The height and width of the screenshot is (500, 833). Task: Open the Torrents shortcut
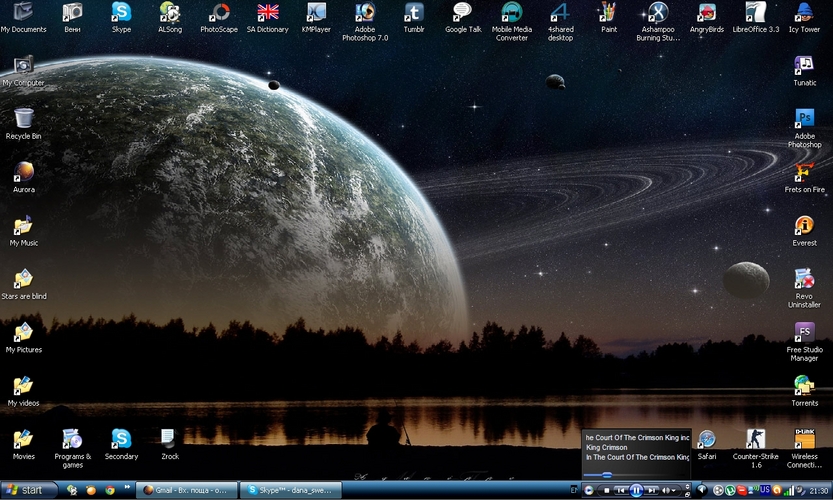coord(804,391)
